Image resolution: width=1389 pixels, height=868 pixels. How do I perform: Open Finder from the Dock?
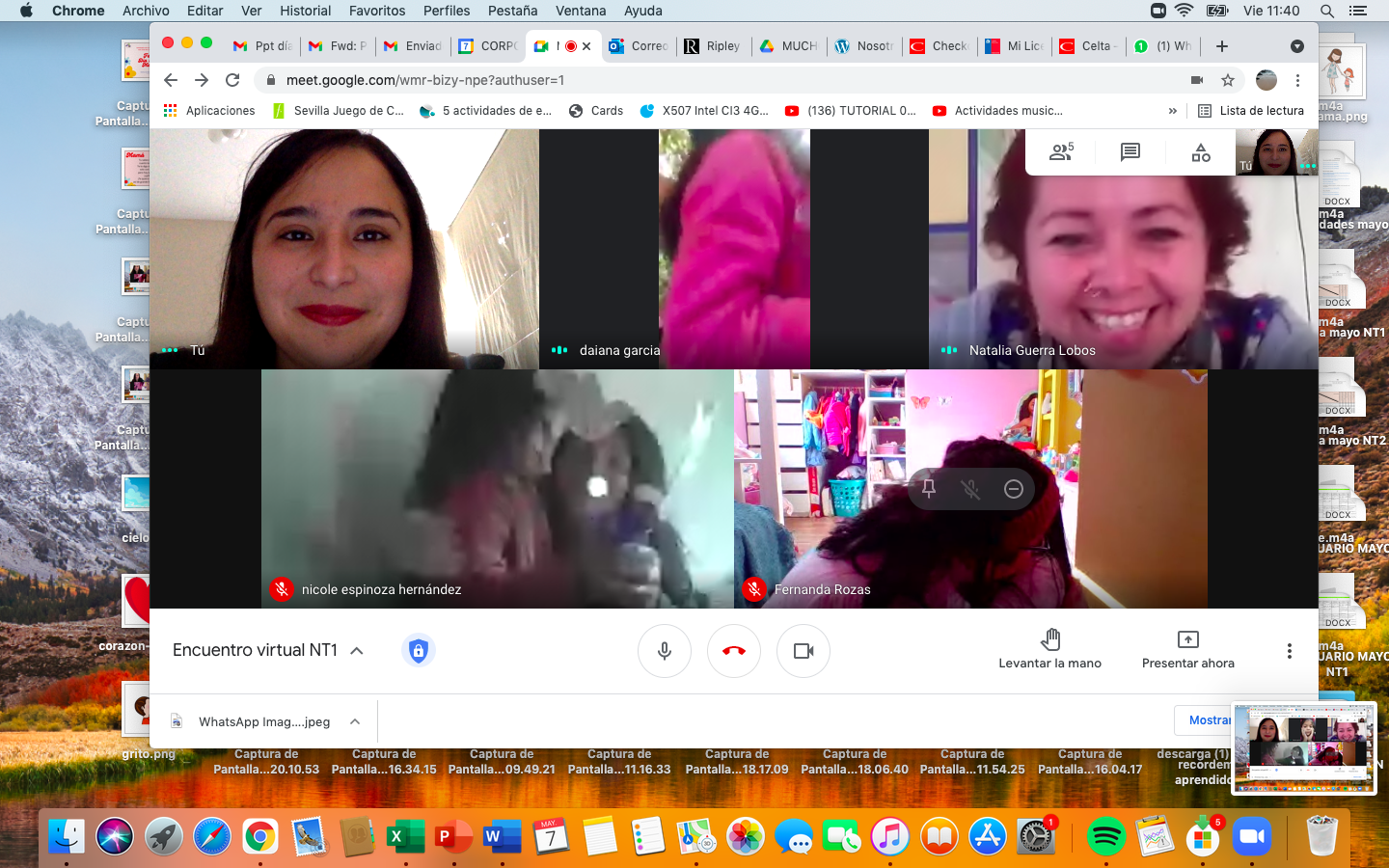coord(67,837)
